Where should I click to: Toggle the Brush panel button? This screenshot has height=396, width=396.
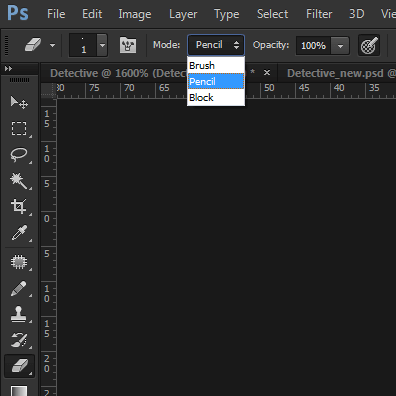pos(128,45)
